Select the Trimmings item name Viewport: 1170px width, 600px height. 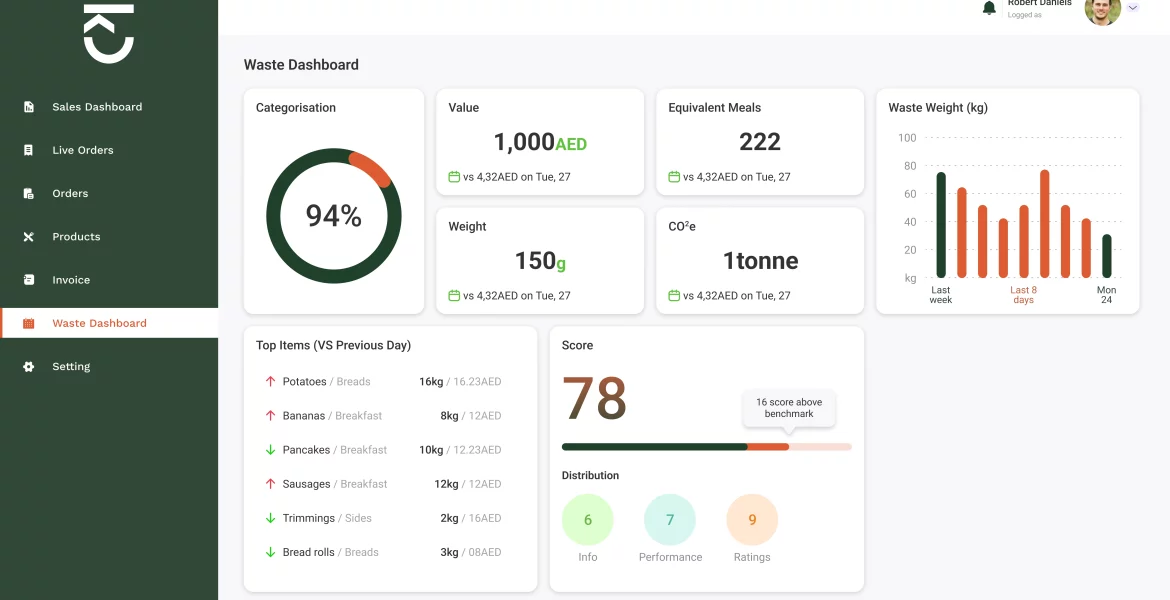coord(308,519)
